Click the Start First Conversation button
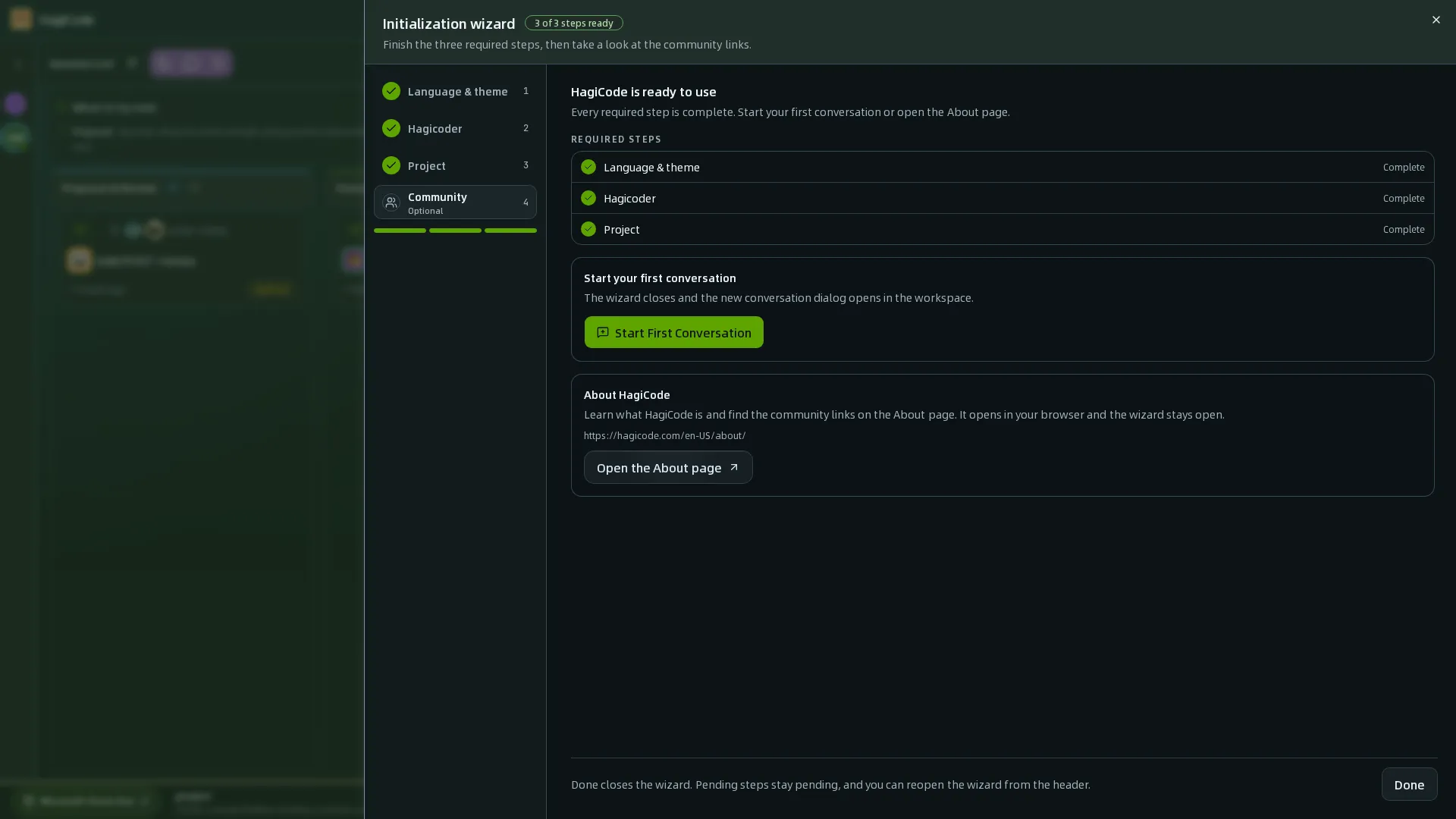This screenshot has width=1456, height=819. (x=673, y=332)
